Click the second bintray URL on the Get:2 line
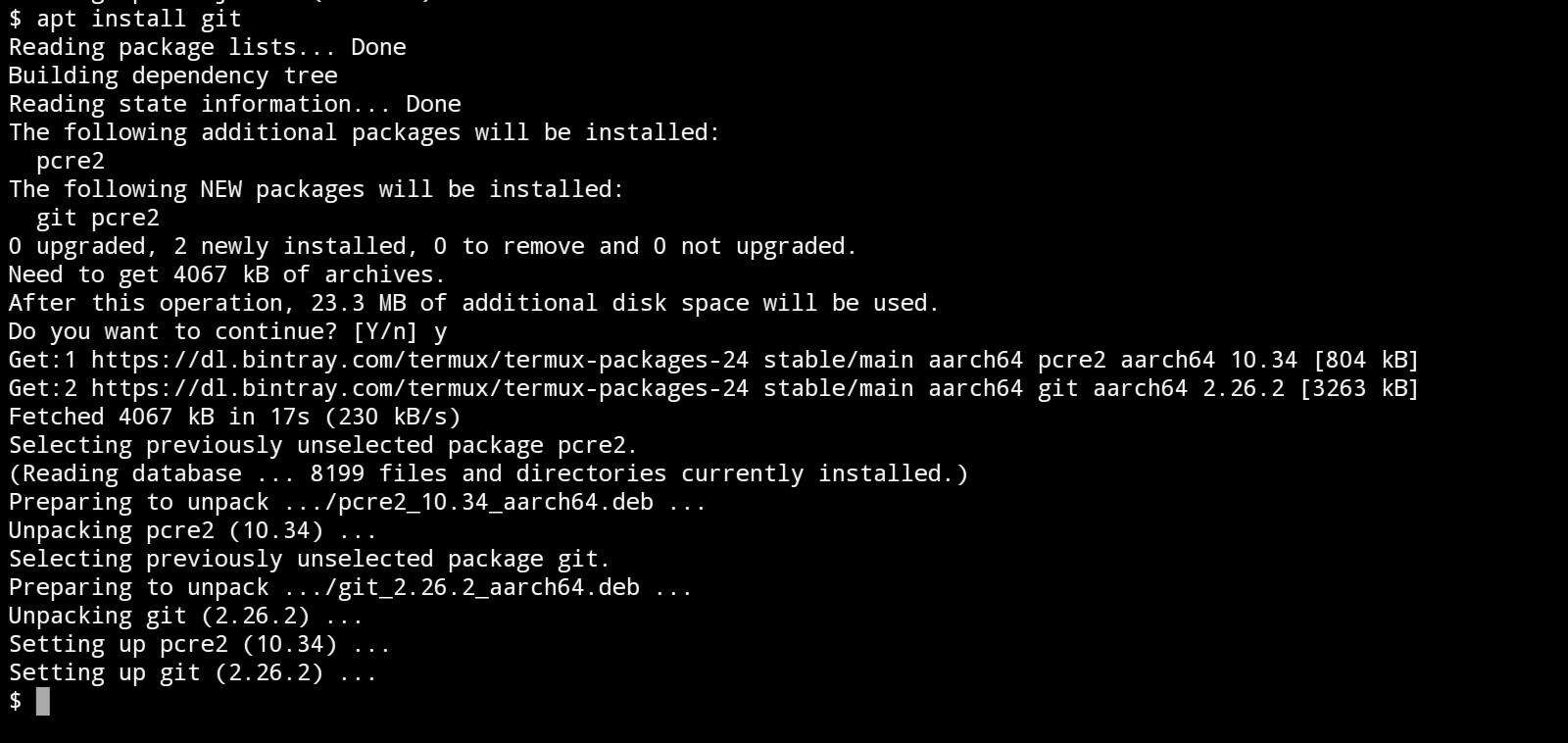1568x743 pixels. click(419, 388)
